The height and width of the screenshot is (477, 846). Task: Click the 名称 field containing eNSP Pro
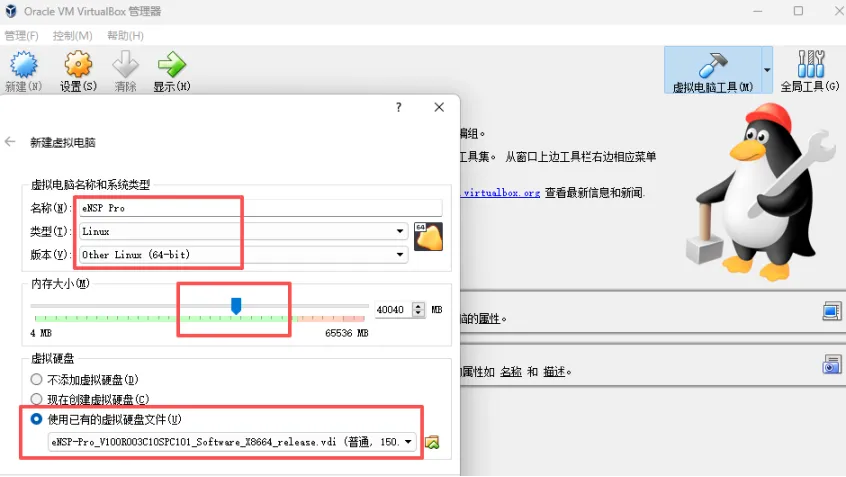(x=261, y=208)
